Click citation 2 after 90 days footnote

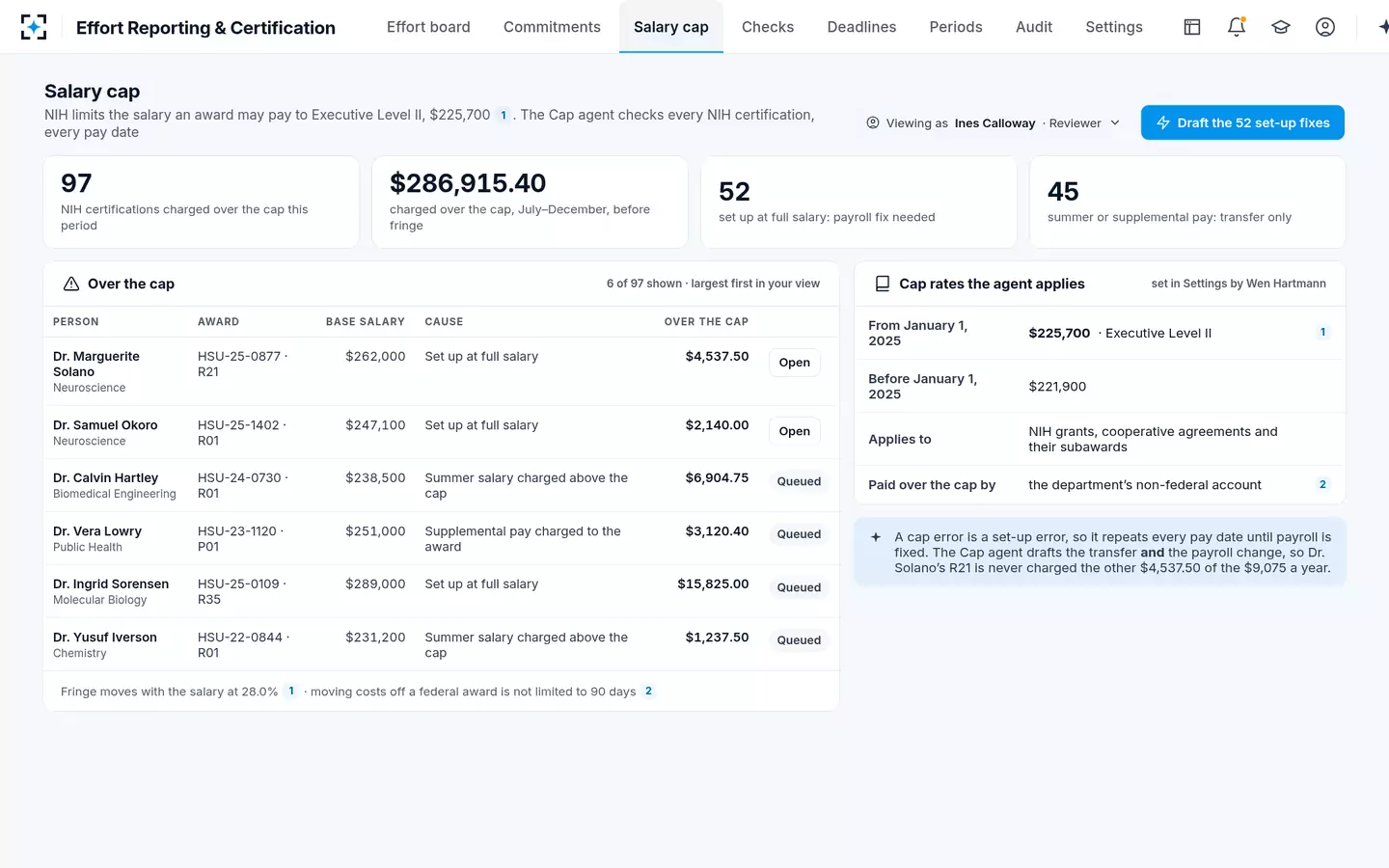click(648, 692)
